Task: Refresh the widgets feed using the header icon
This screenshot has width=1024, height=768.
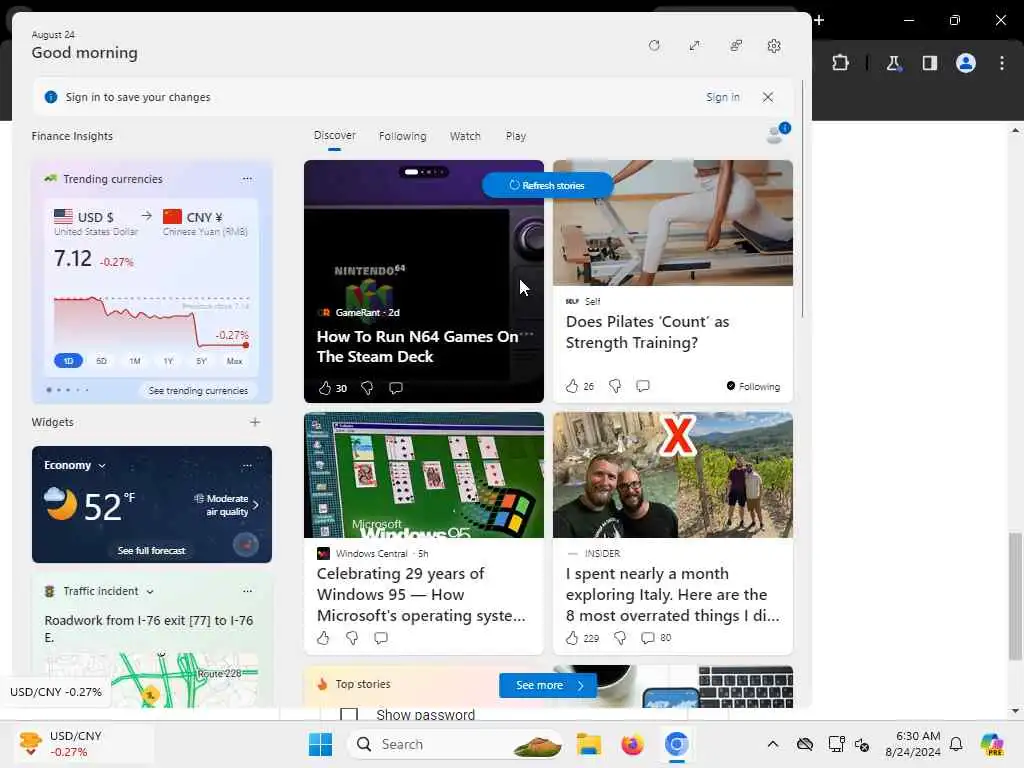Action: (654, 46)
